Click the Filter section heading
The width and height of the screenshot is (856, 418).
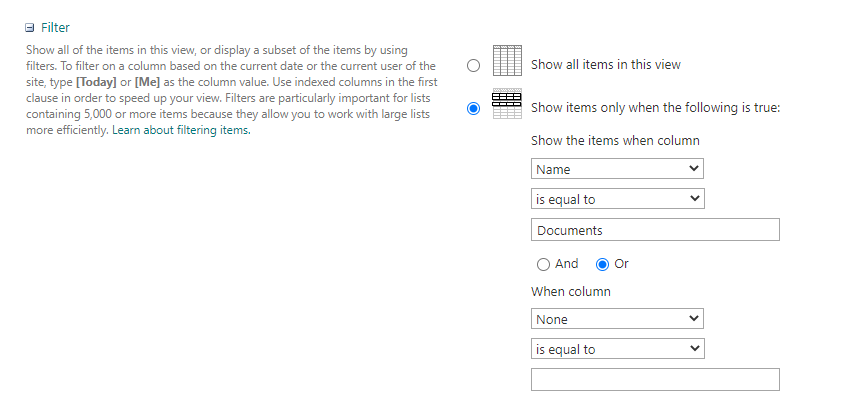[55, 28]
